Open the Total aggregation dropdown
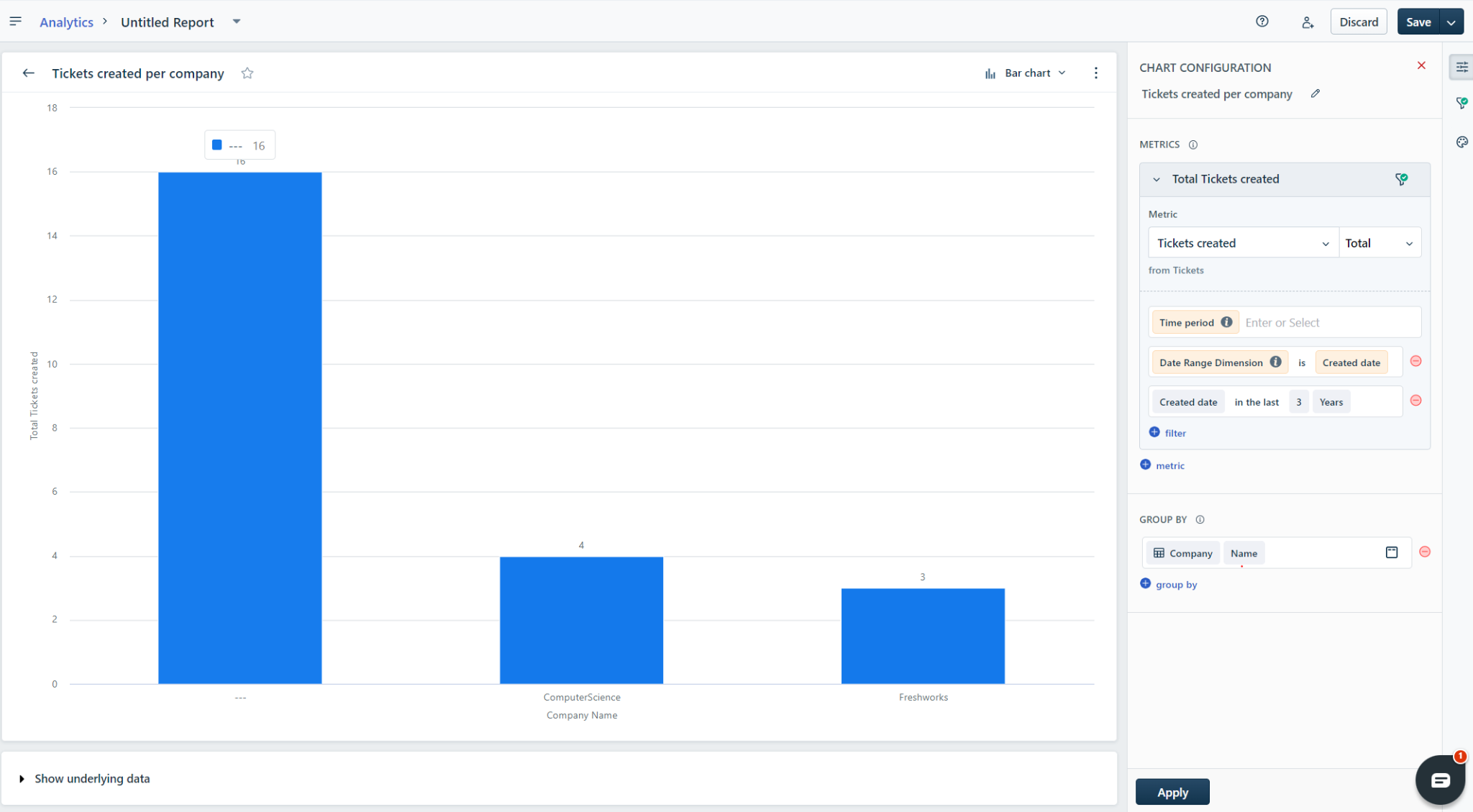The height and width of the screenshot is (812, 1473). pyautogui.click(x=1379, y=243)
